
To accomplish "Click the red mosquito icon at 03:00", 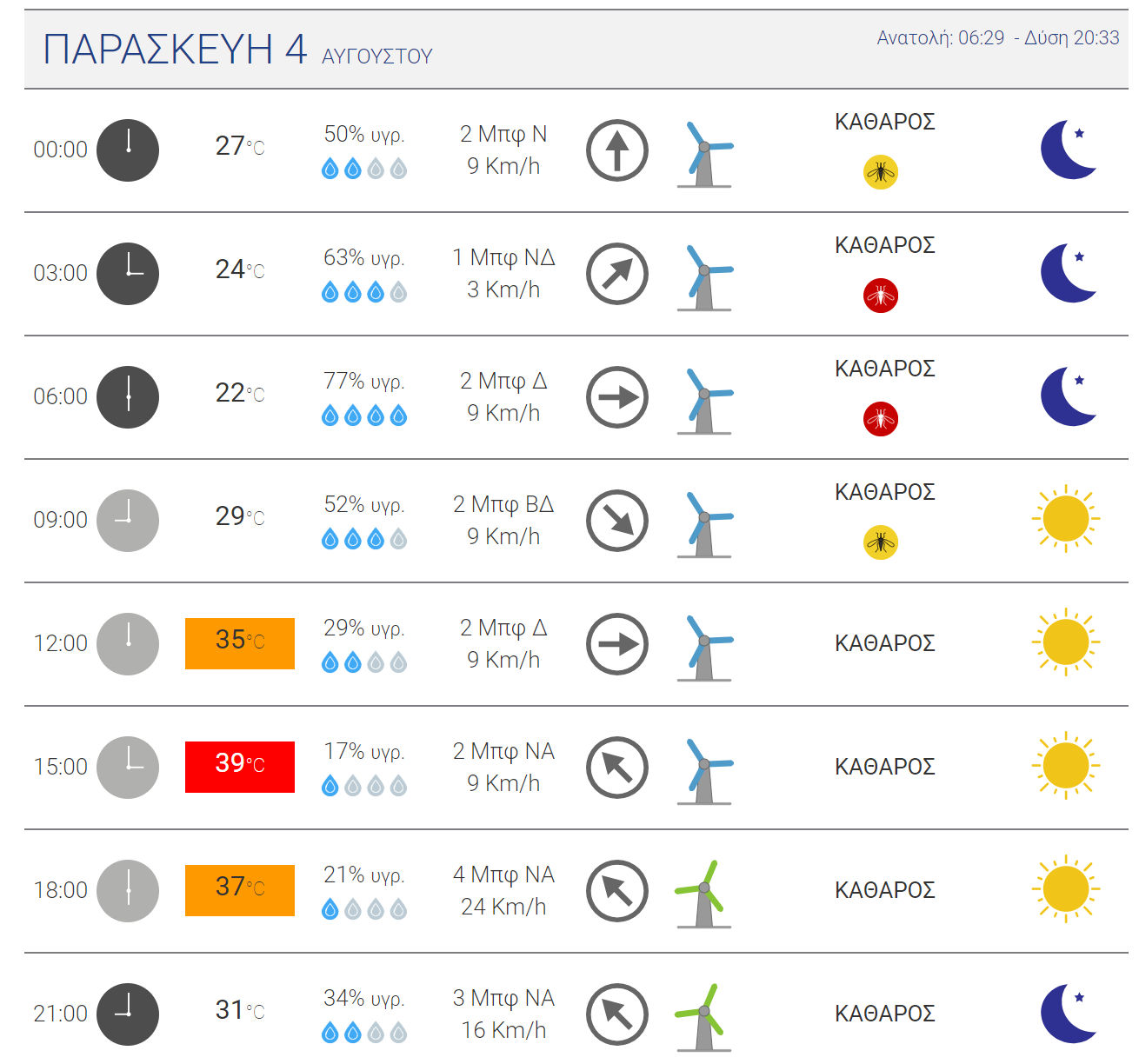I will [881, 296].
